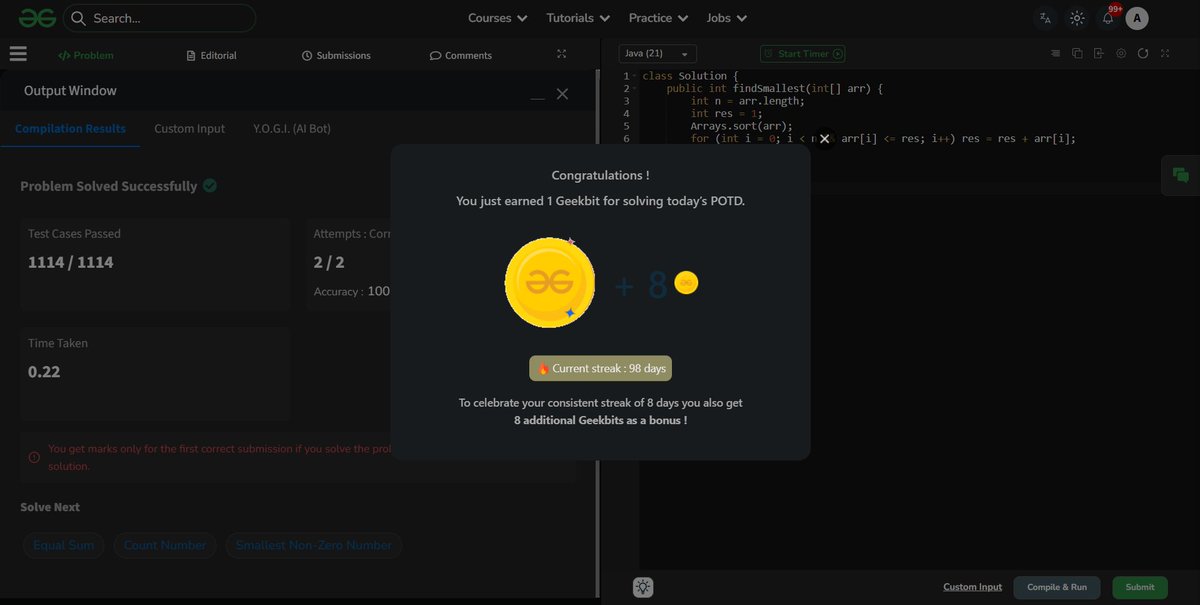Open the green chat bubble widget
The image size is (1200, 605).
(x=1180, y=175)
